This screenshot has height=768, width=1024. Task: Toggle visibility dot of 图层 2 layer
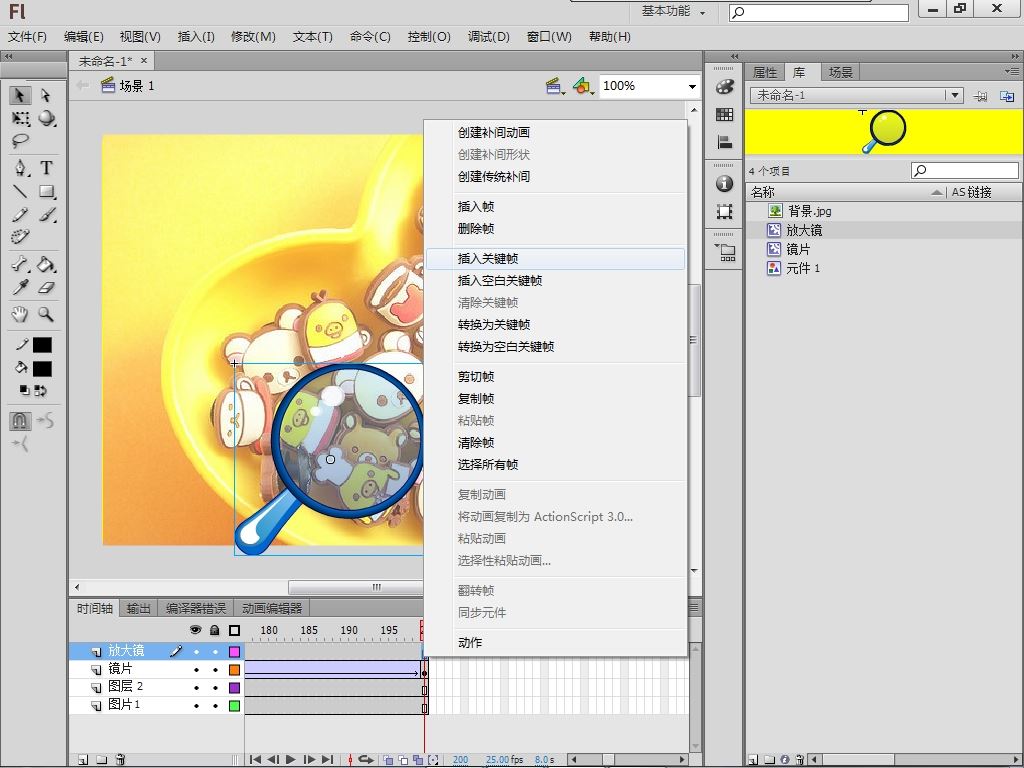196,688
